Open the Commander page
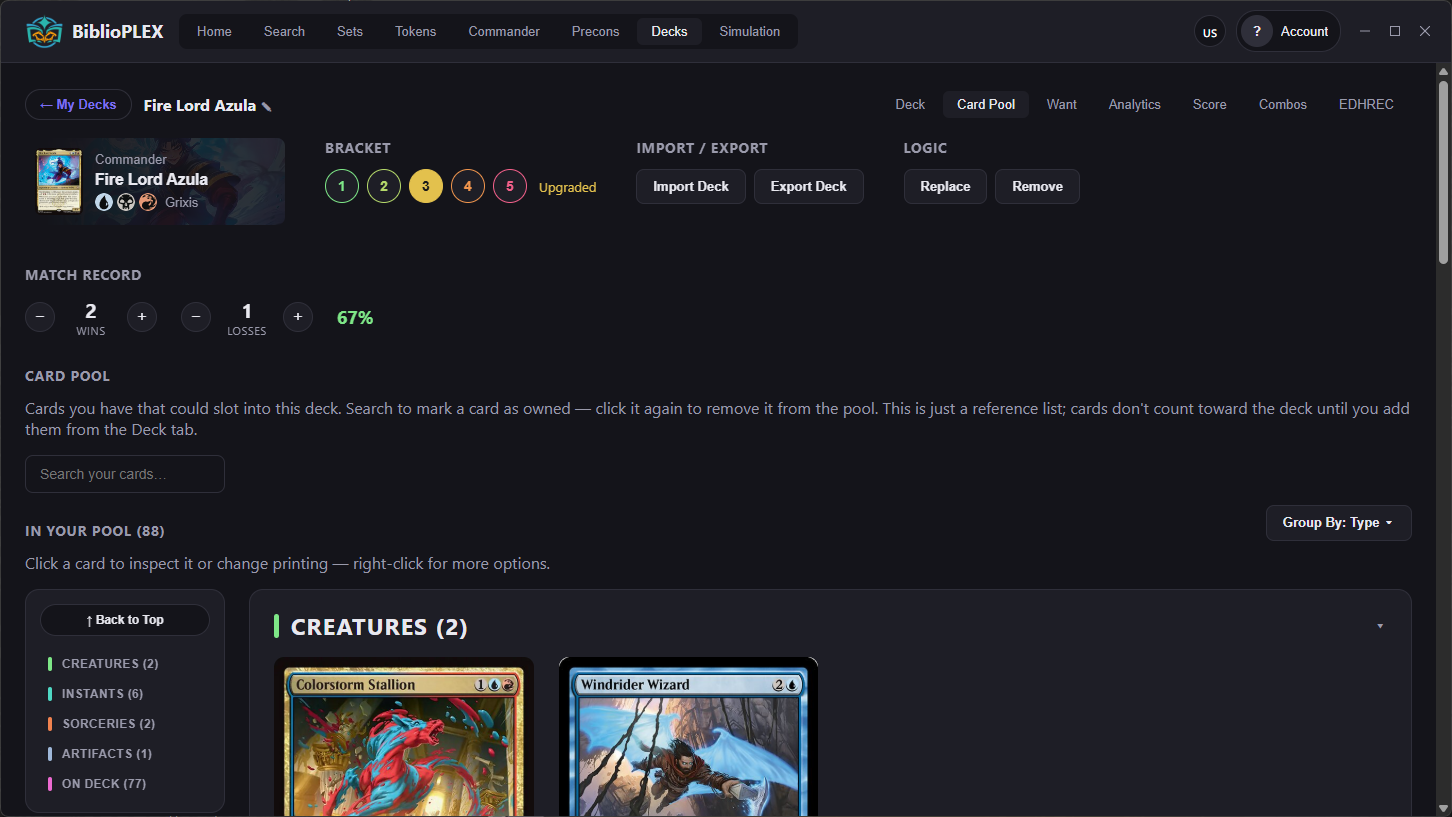This screenshot has width=1452, height=817. [504, 32]
